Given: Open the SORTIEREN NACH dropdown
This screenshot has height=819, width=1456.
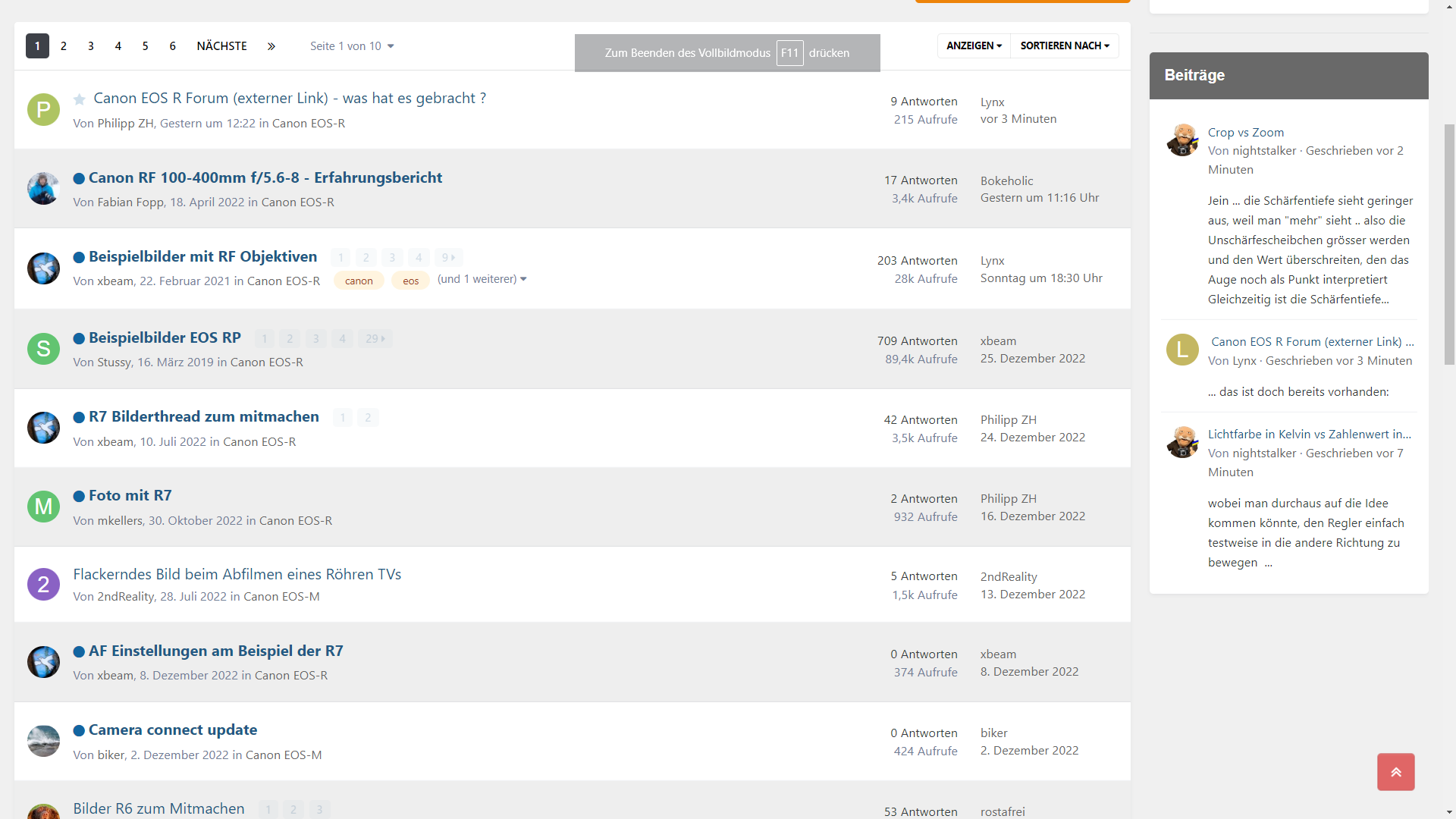Looking at the screenshot, I should coord(1064,46).
